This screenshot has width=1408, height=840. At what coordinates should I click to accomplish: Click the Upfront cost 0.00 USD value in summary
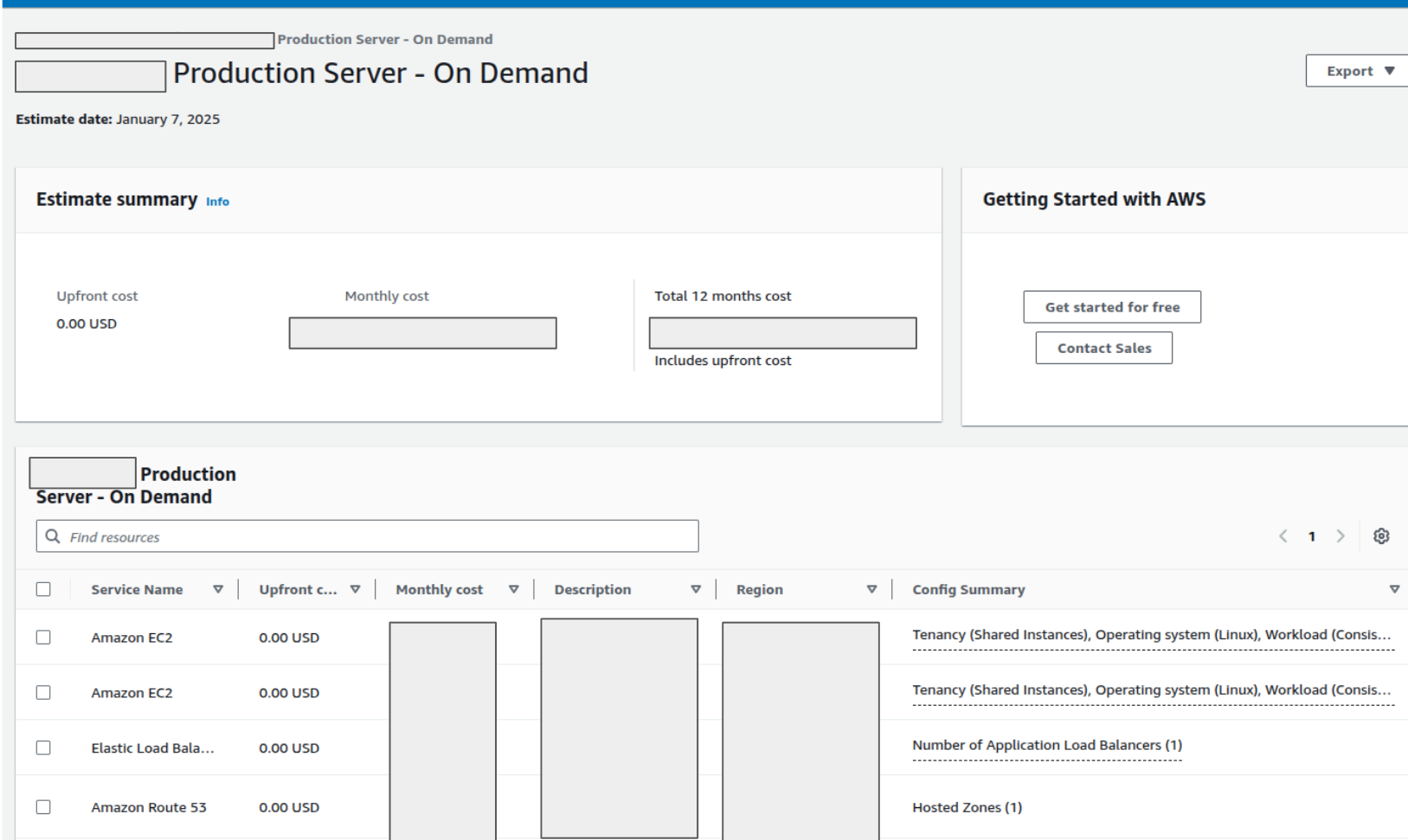point(87,324)
